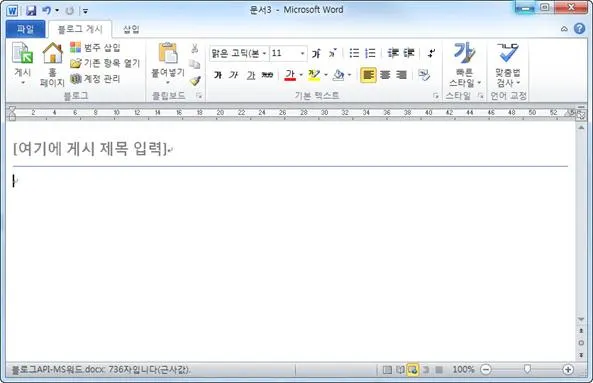Click the Grow Font icon
This screenshot has height=383, width=593.
[x=316, y=54]
